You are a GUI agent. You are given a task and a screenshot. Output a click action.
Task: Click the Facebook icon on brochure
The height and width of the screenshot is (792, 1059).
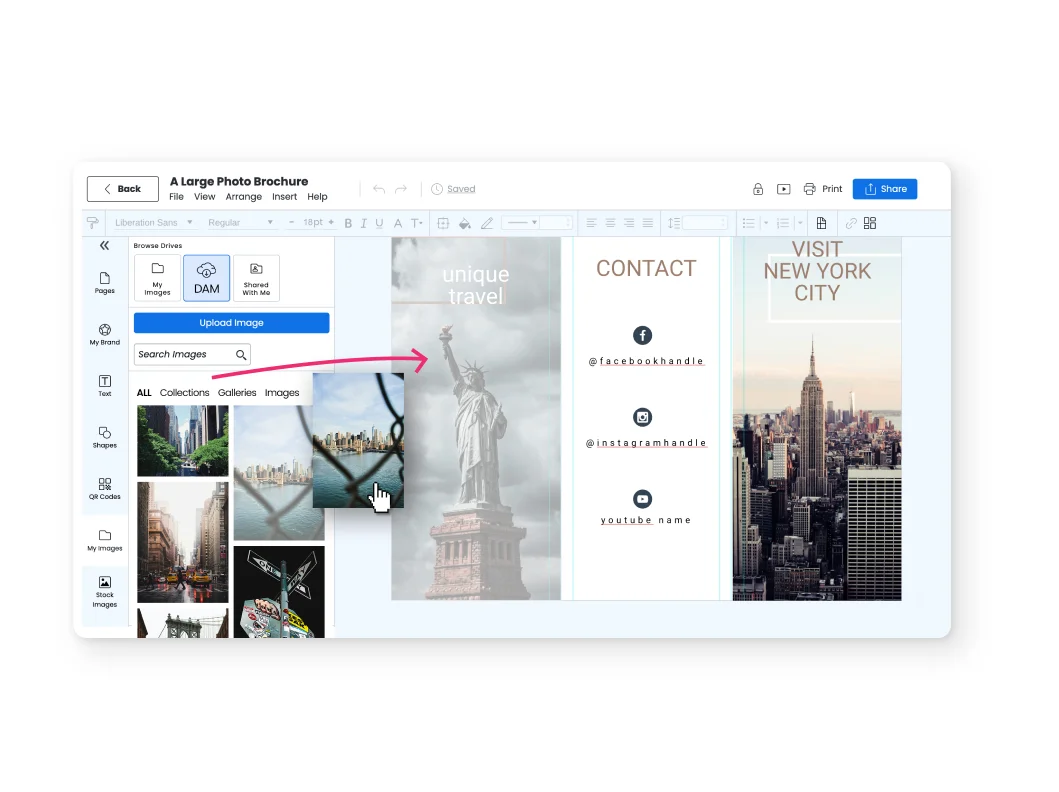coord(642,335)
